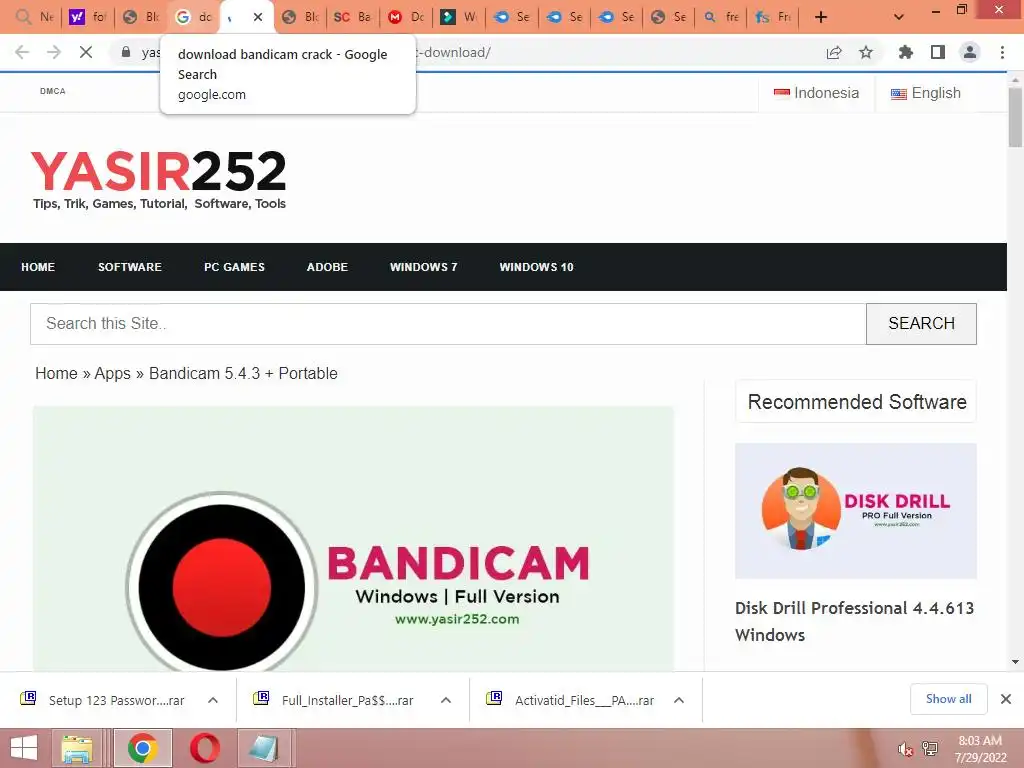Click Show all downloads button
The width and height of the screenshot is (1024, 768).
(948, 699)
